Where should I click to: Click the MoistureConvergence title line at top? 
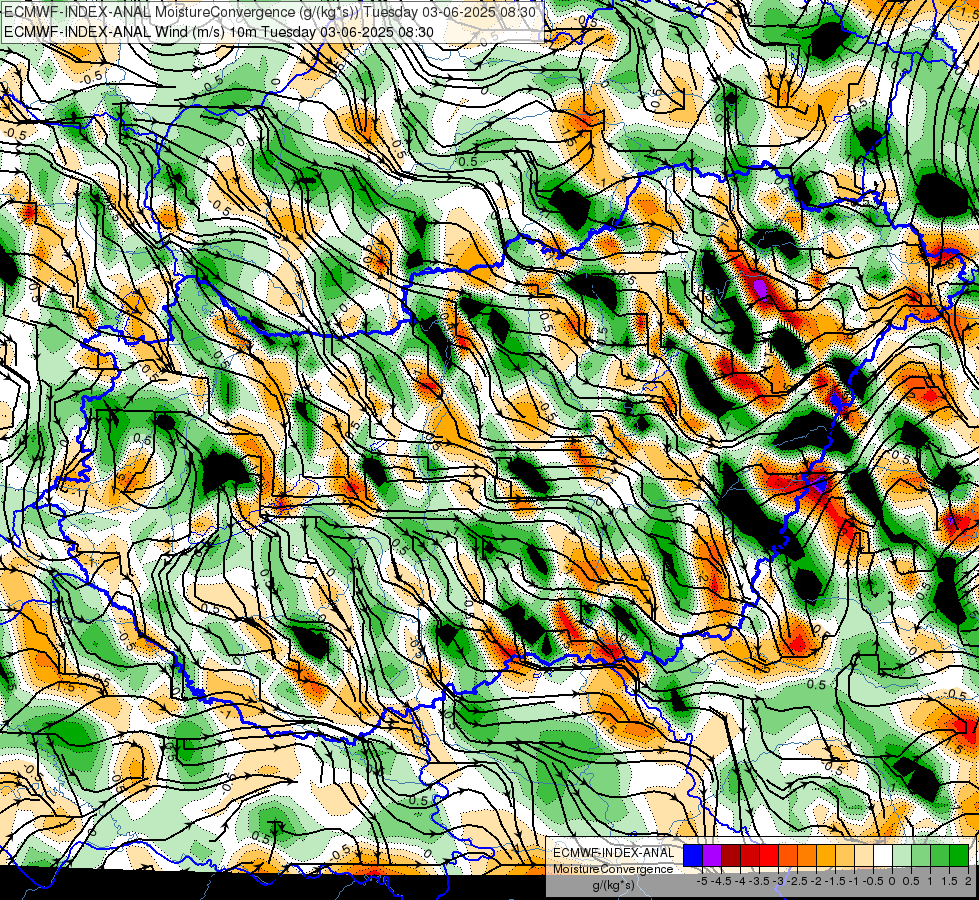(269, 12)
